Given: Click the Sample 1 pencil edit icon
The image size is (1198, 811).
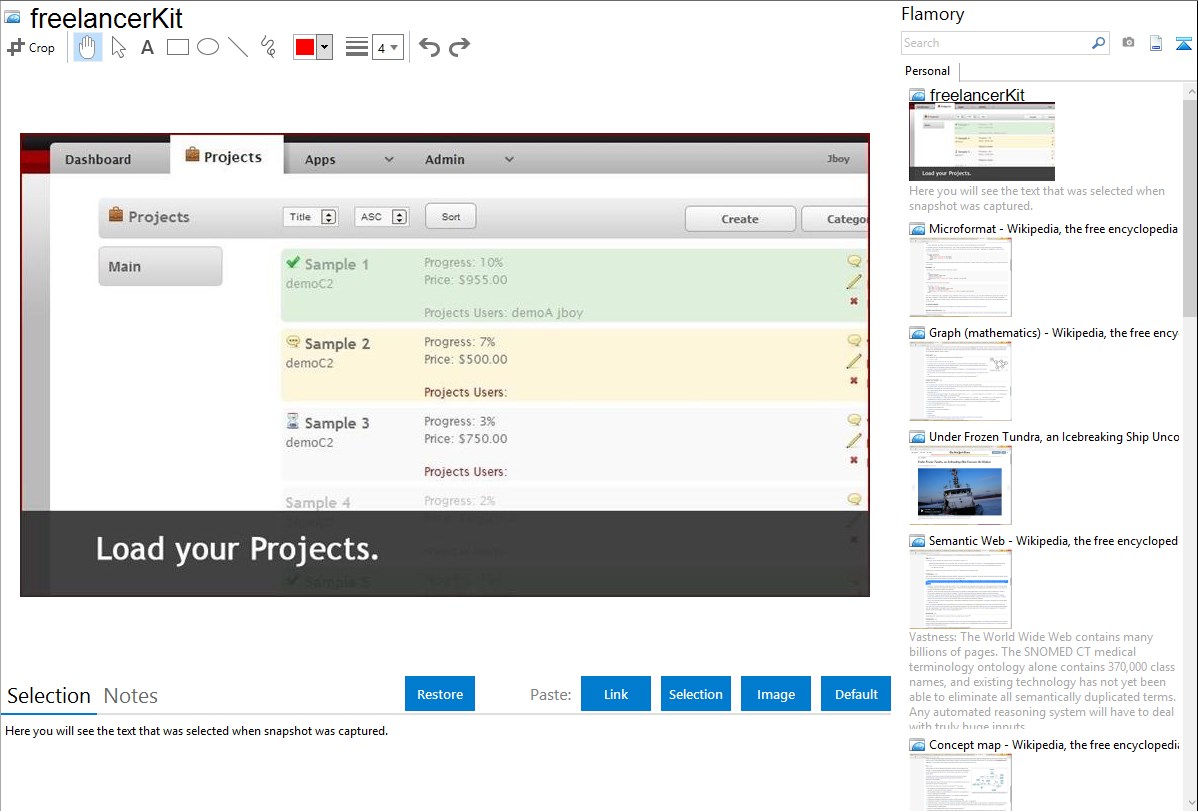Looking at the screenshot, I should [x=854, y=281].
